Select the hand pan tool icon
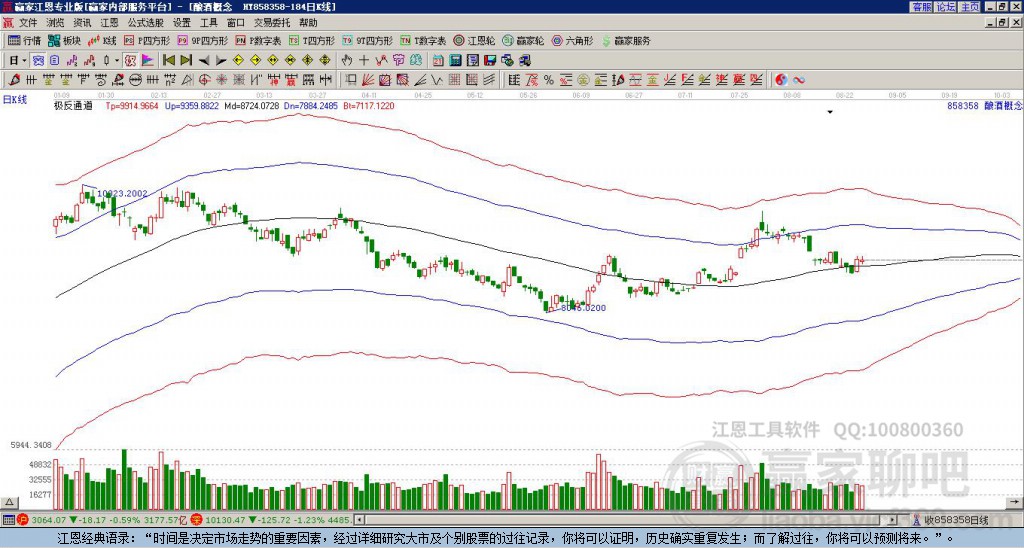Screen dimensions: 1024x548 pos(347,61)
